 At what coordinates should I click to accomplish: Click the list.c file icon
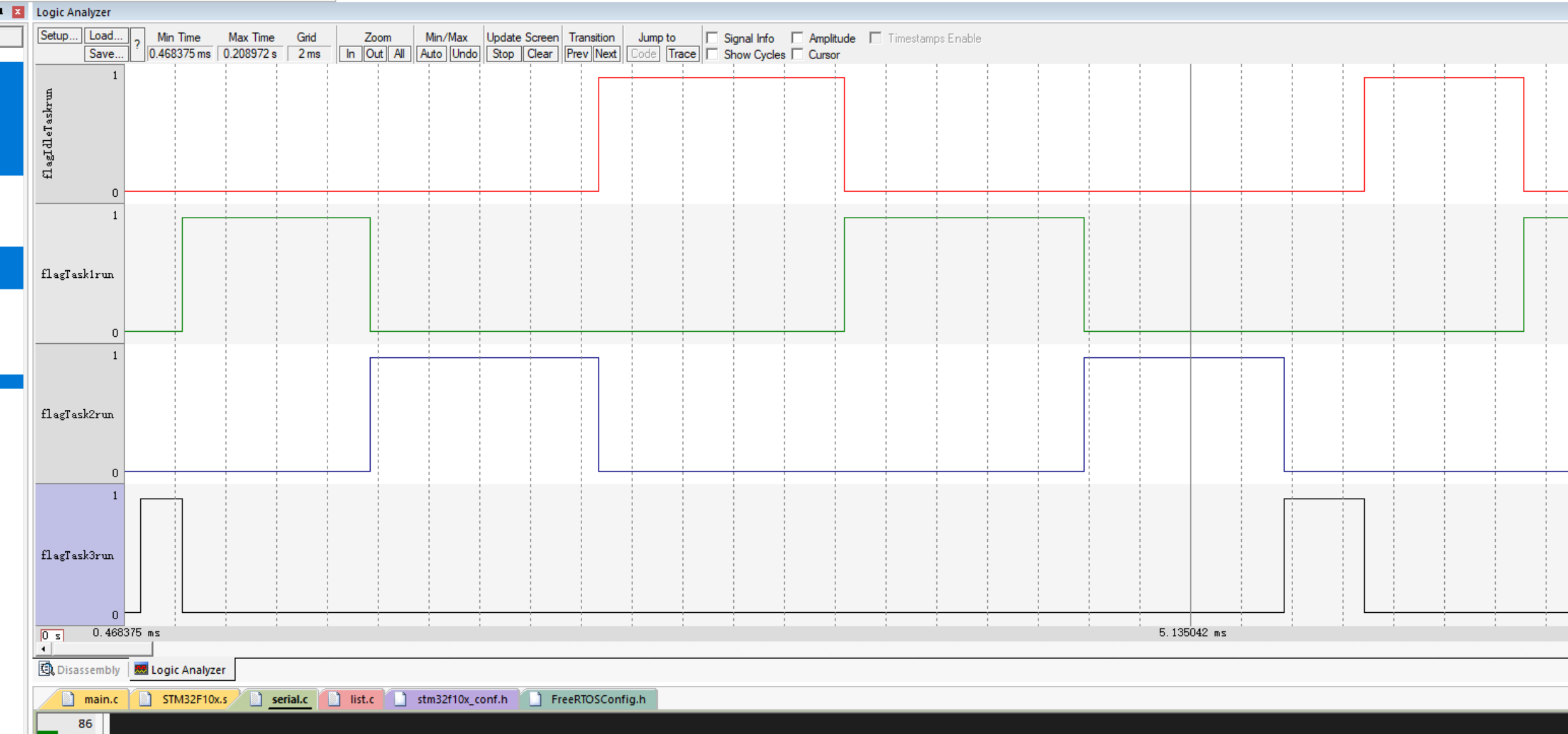click(x=335, y=699)
